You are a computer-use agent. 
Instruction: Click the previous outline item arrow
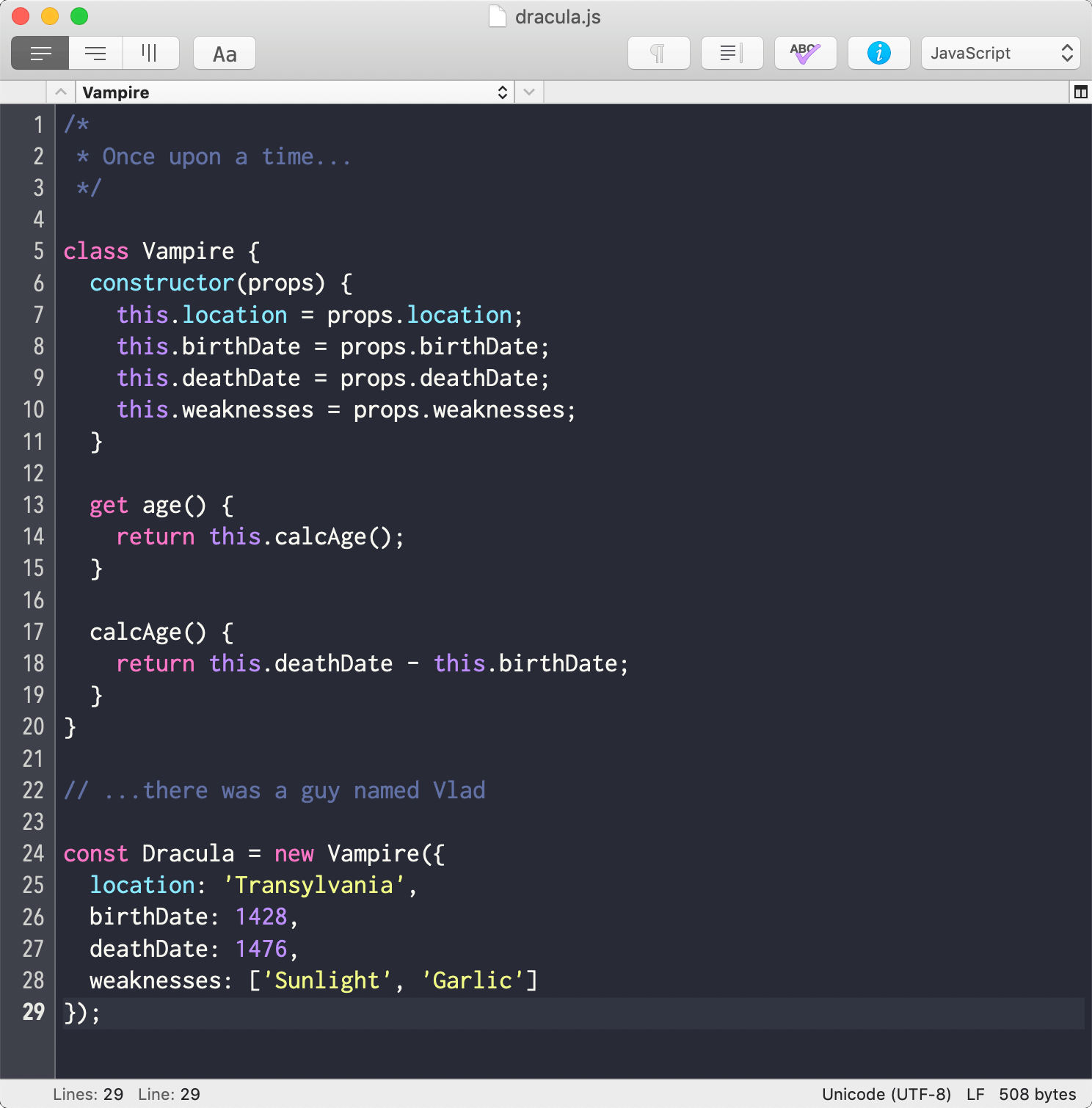61,92
